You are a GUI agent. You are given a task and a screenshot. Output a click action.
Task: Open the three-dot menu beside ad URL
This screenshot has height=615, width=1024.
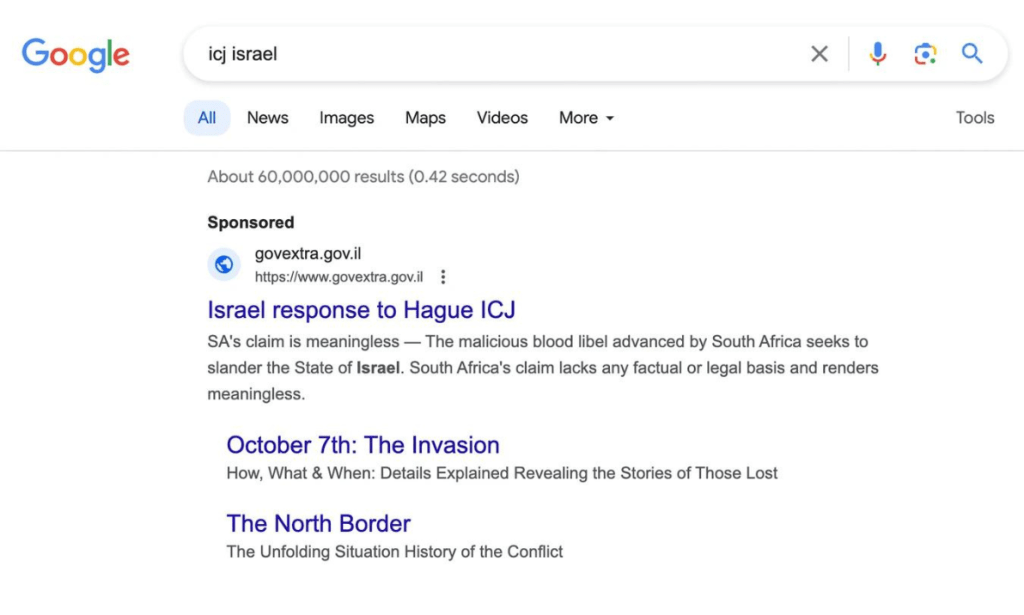443,277
